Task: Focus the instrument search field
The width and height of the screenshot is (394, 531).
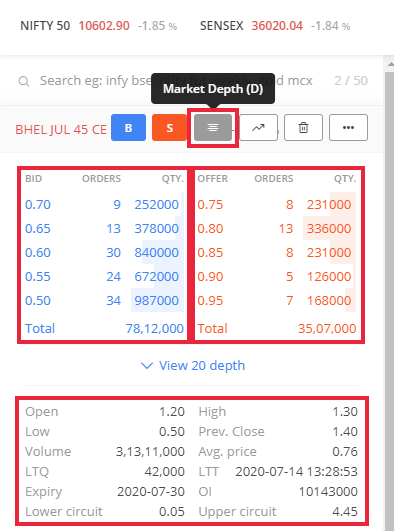Action: (x=176, y=81)
